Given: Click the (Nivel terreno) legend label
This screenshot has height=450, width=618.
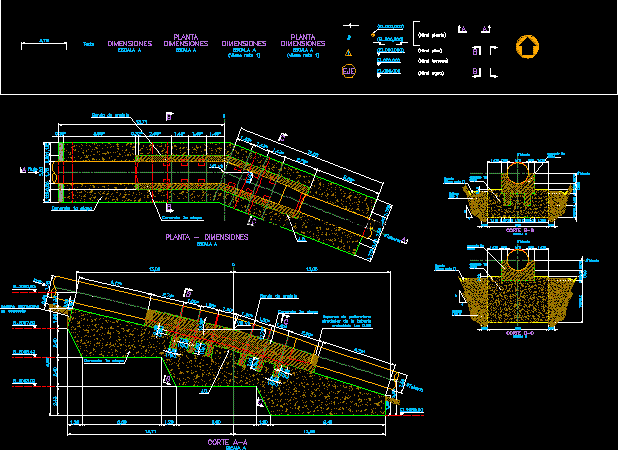Looking at the screenshot, I should coord(433,61).
